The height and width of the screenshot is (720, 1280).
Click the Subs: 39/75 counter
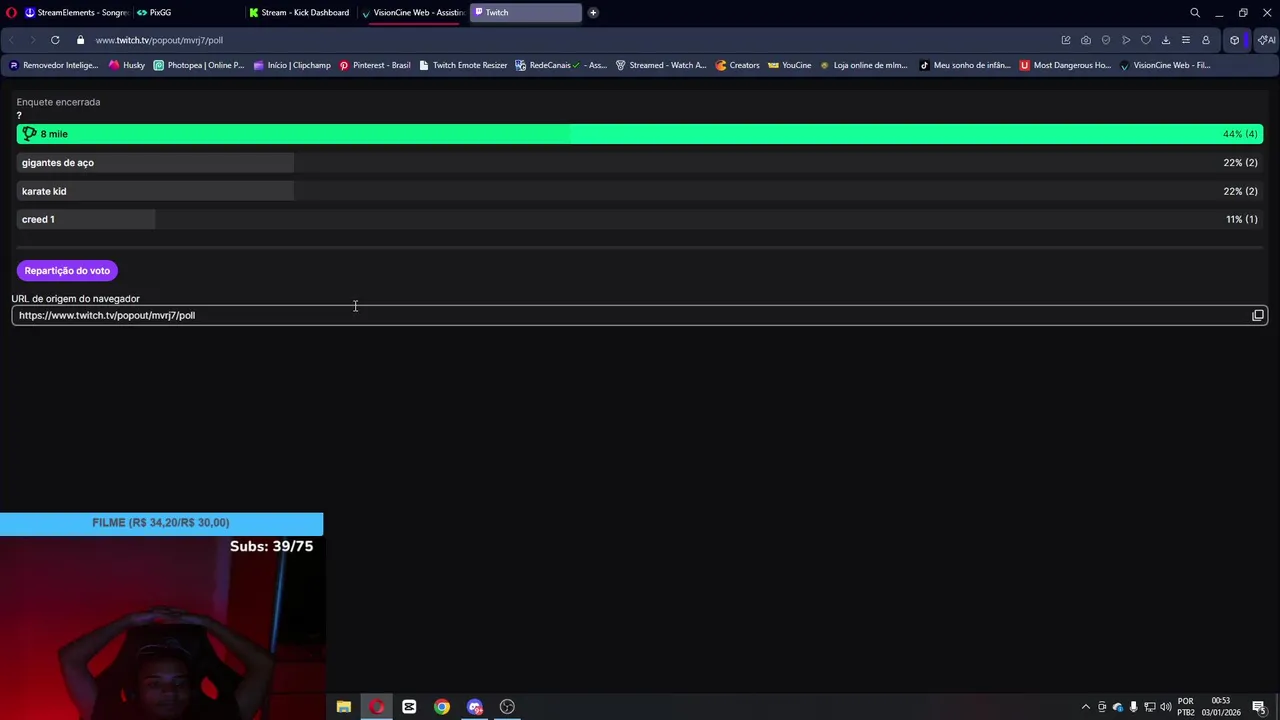point(271,546)
